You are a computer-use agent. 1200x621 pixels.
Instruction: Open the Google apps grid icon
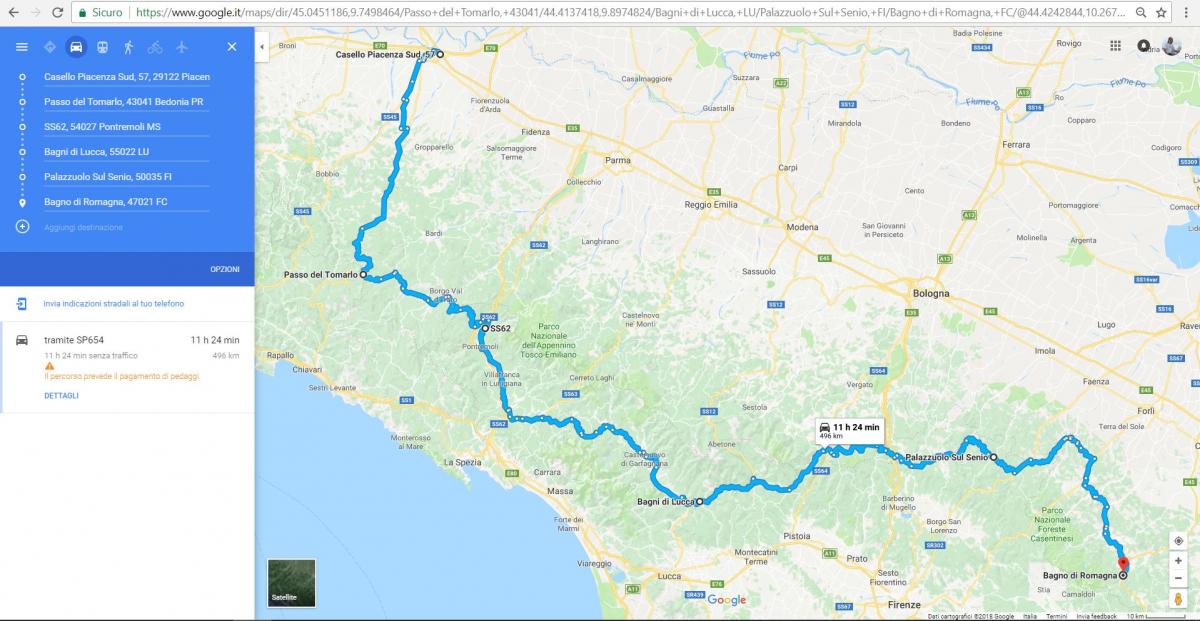coord(1116,46)
